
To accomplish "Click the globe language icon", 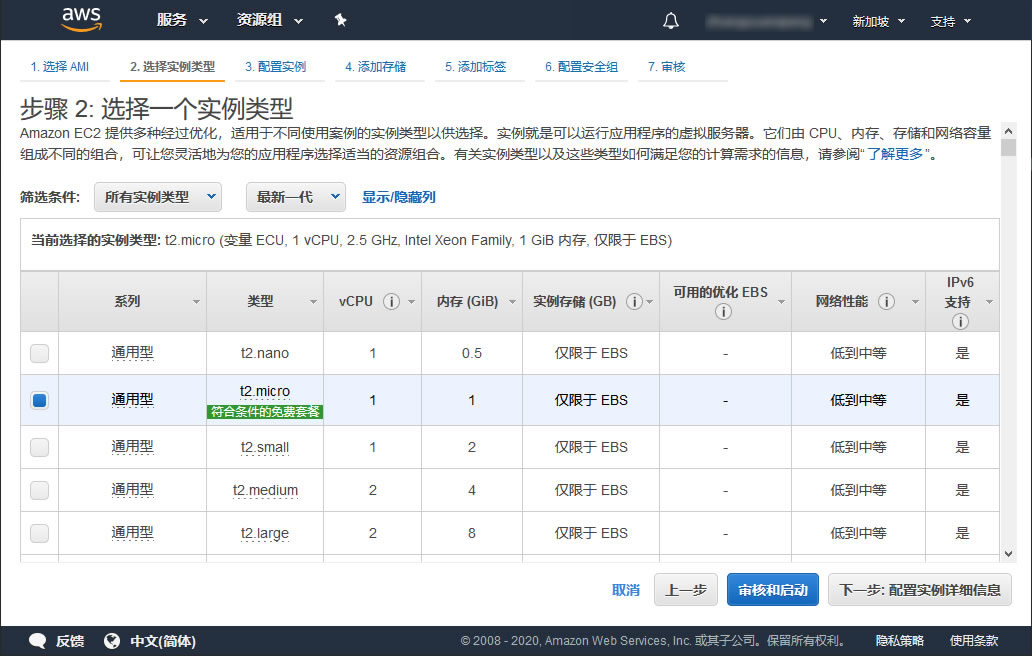I will click(x=112, y=641).
